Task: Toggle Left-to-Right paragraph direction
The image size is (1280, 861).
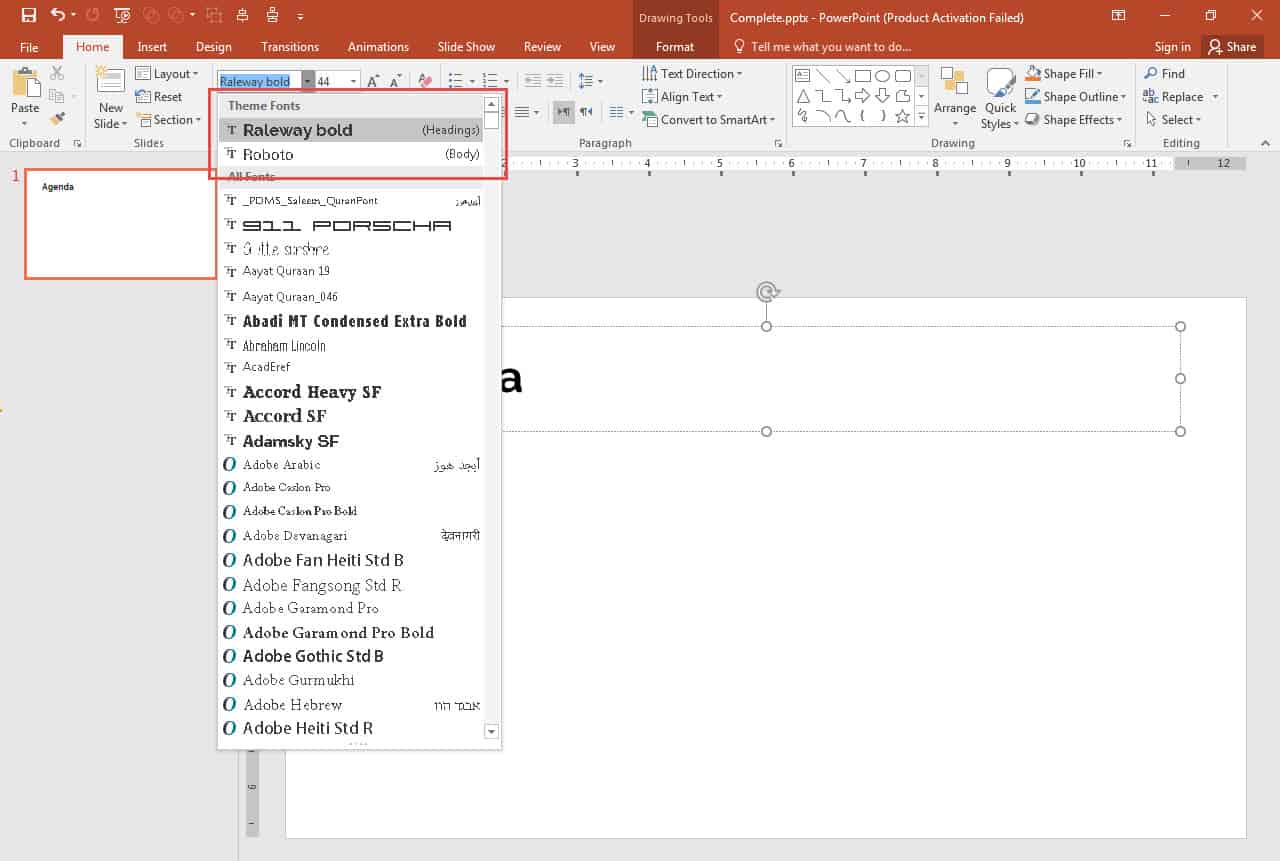Action: [x=565, y=112]
